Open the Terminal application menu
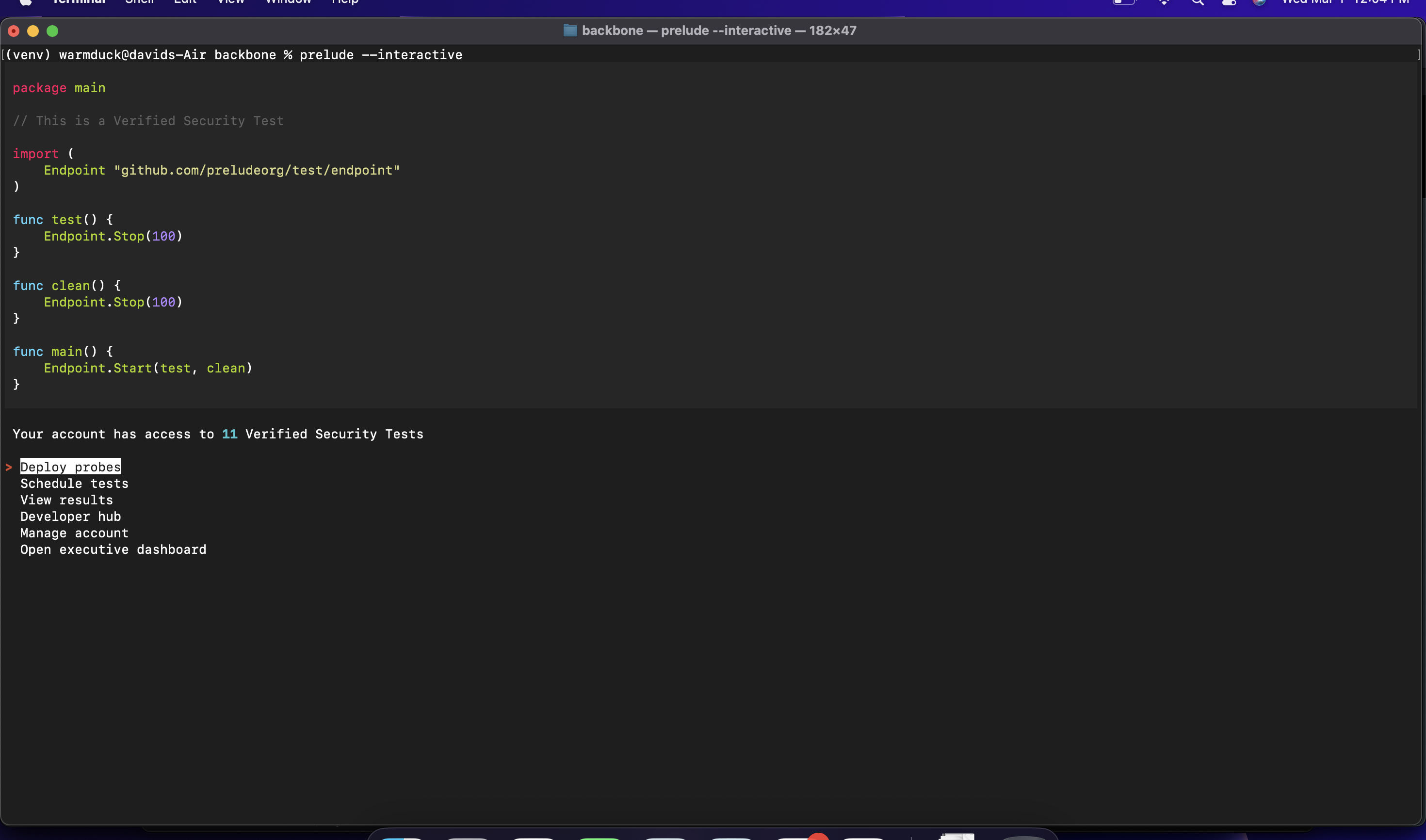Viewport: 1426px width, 840px height. tap(79, 2)
